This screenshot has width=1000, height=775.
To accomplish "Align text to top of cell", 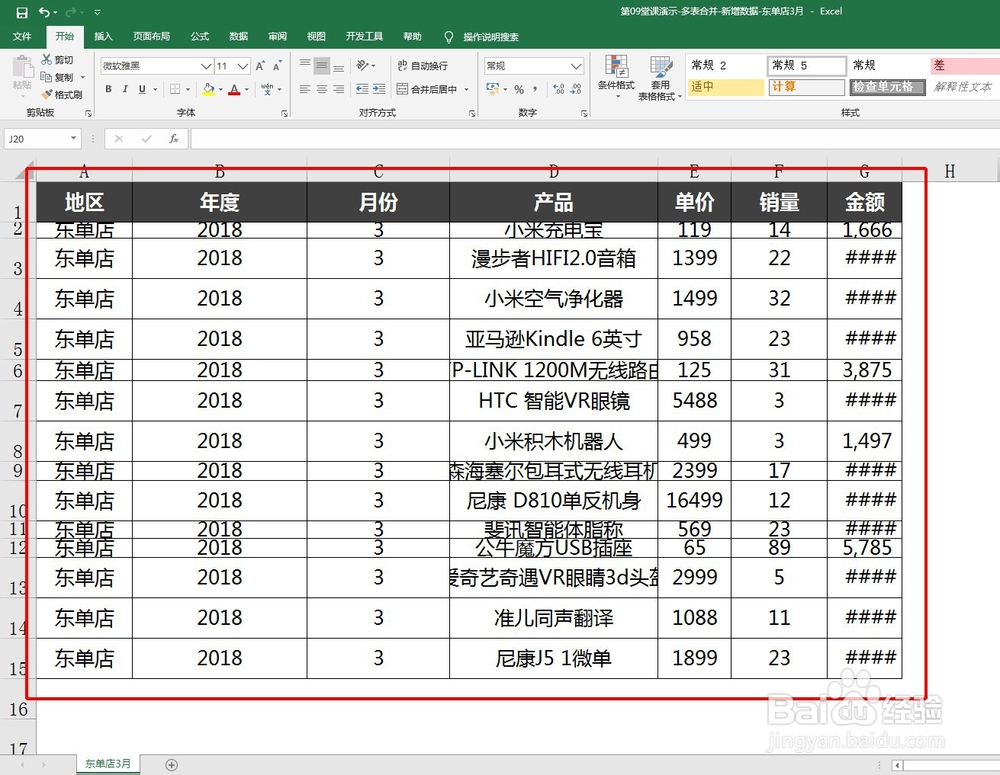I will pyautogui.click(x=305, y=65).
